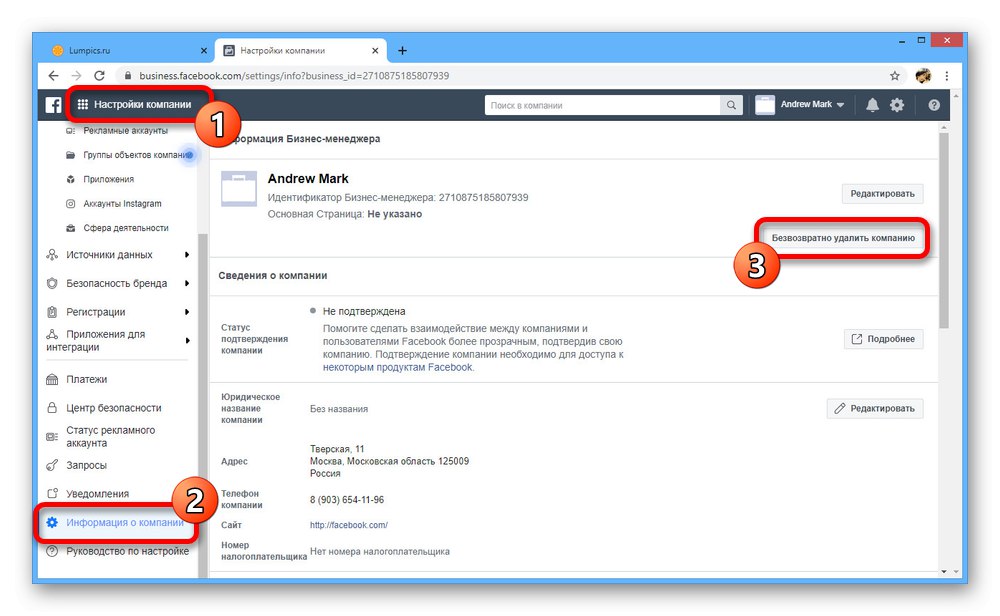This screenshot has height=616, width=1000.
Task: Open the settings gear in header
Action: click(x=897, y=105)
